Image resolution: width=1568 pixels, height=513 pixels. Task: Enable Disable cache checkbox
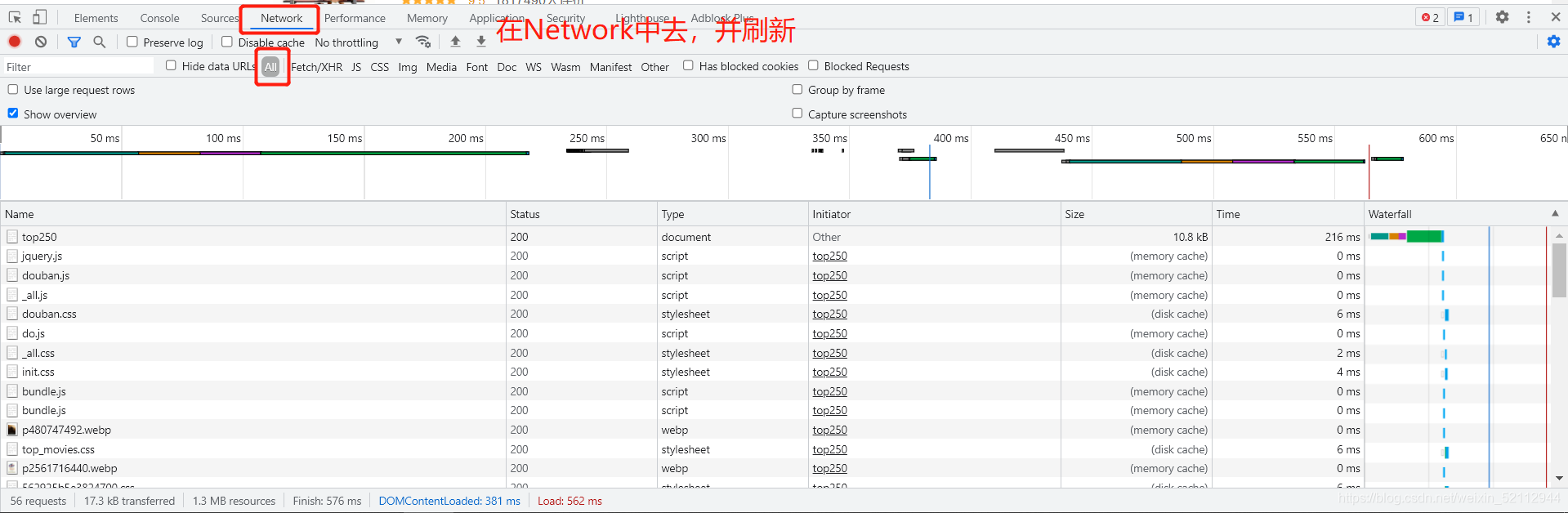(x=227, y=42)
